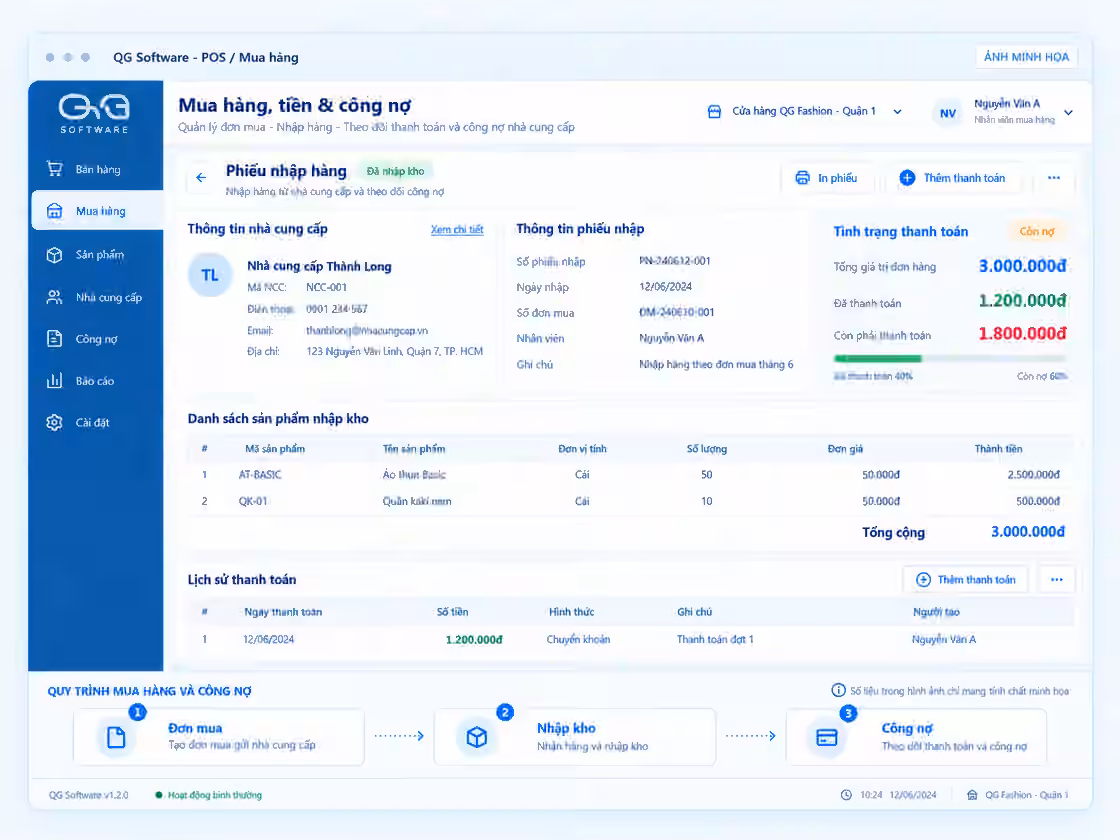Image resolution: width=1120 pixels, height=840 pixels.
Task: Click the NV user avatar
Action: point(947,113)
